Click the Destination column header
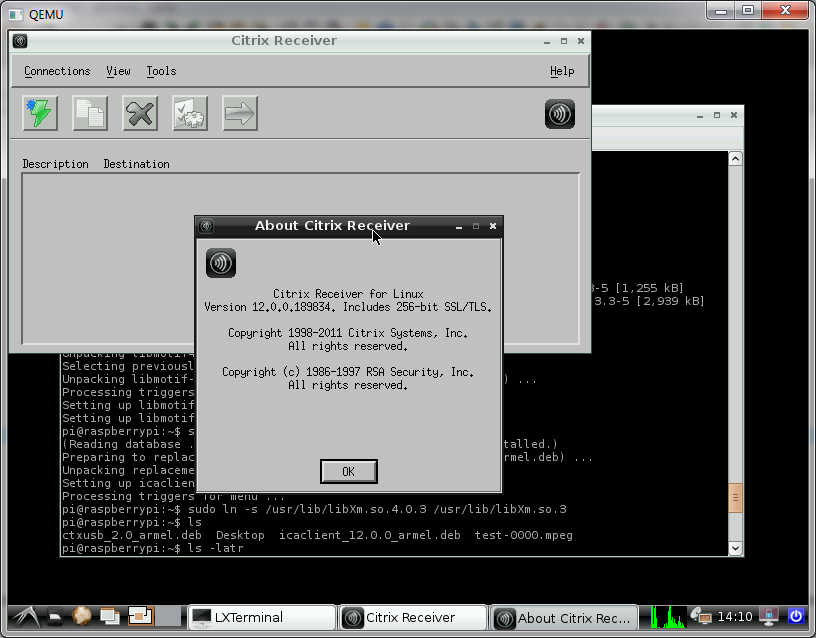Screen dimensions: 816x638 pyautogui.click(x=136, y=164)
